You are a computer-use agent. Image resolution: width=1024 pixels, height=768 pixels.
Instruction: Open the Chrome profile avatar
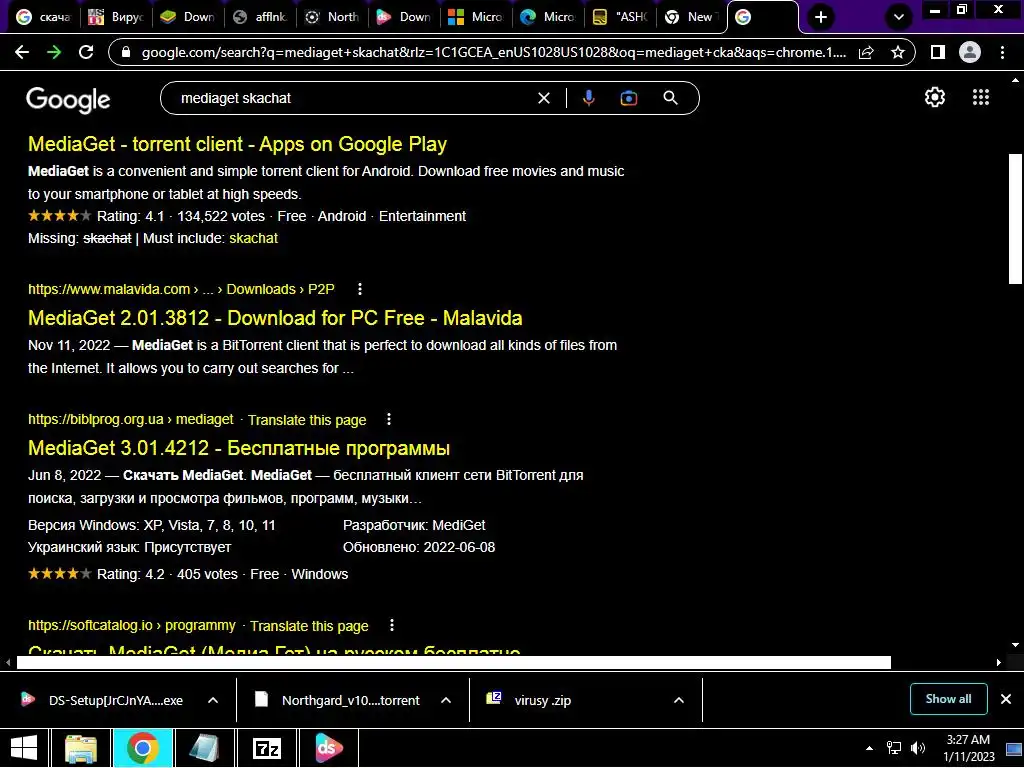pos(970,52)
